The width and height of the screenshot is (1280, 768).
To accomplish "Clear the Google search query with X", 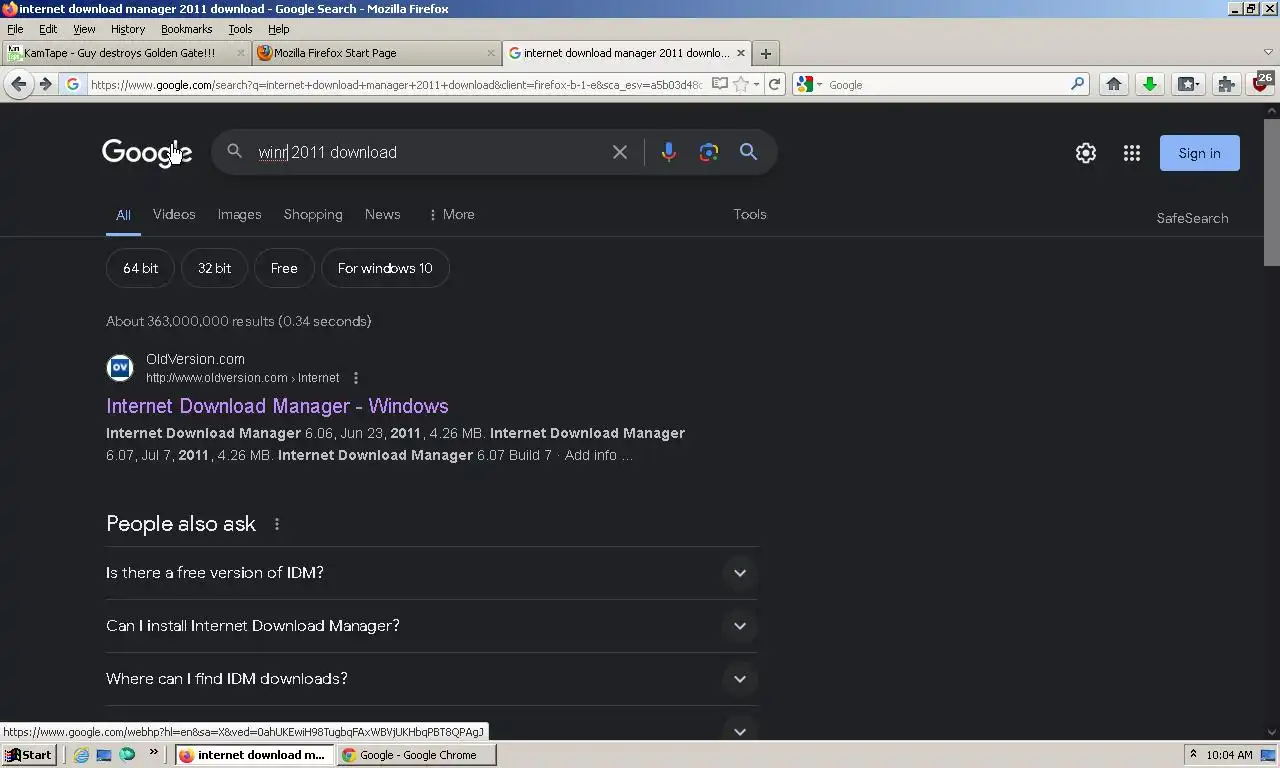I will 620,152.
